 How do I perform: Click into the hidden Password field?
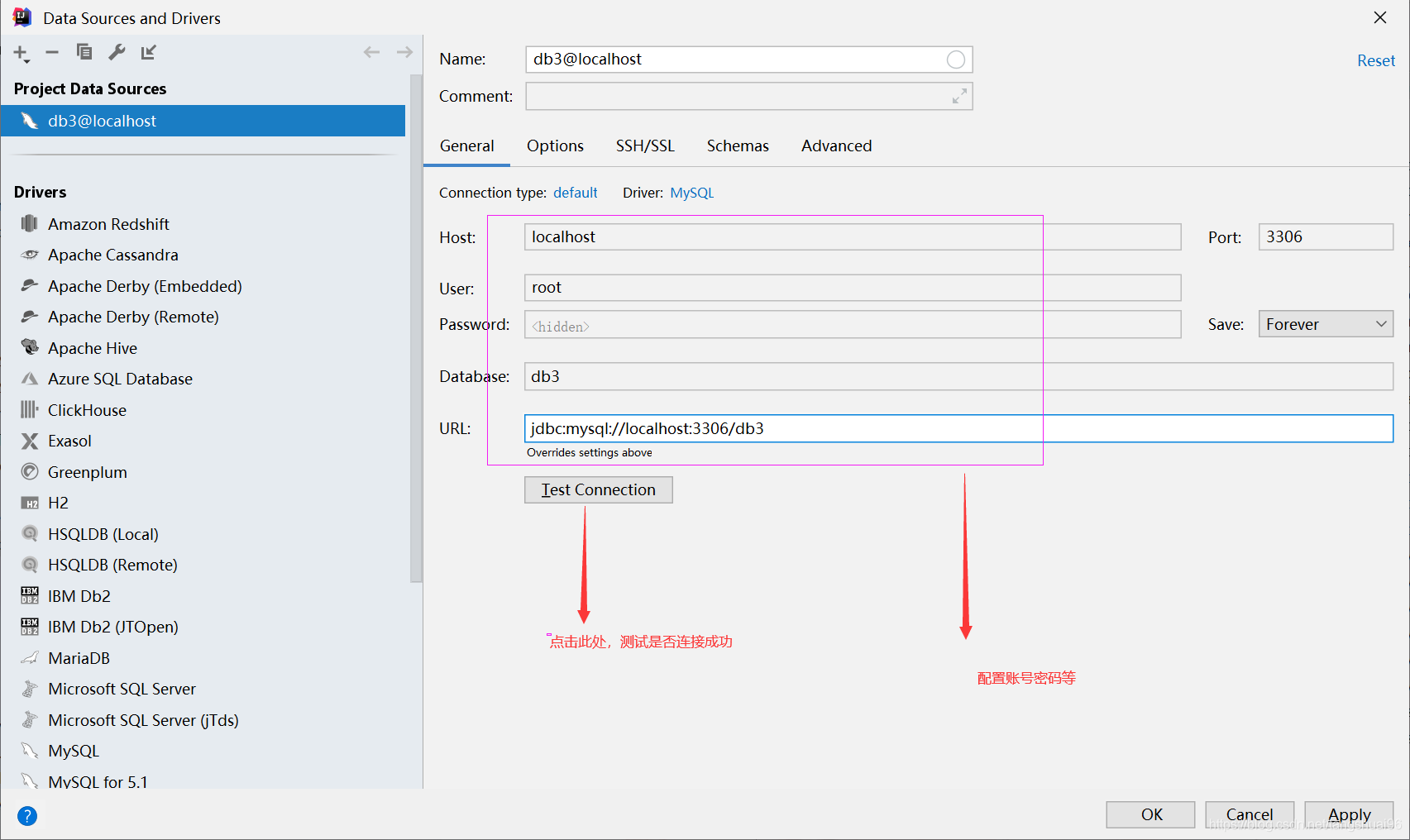pyautogui.click(x=853, y=325)
